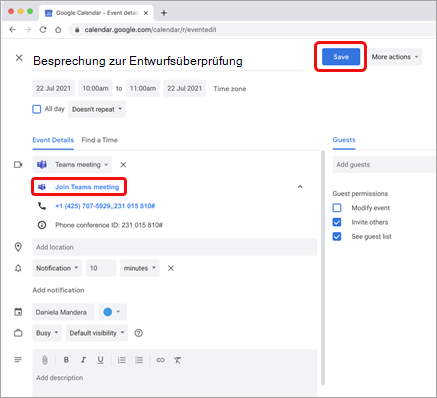The height and width of the screenshot is (398, 437).
Task: Open the Notification type dropdown
Action: coord(57,268)
